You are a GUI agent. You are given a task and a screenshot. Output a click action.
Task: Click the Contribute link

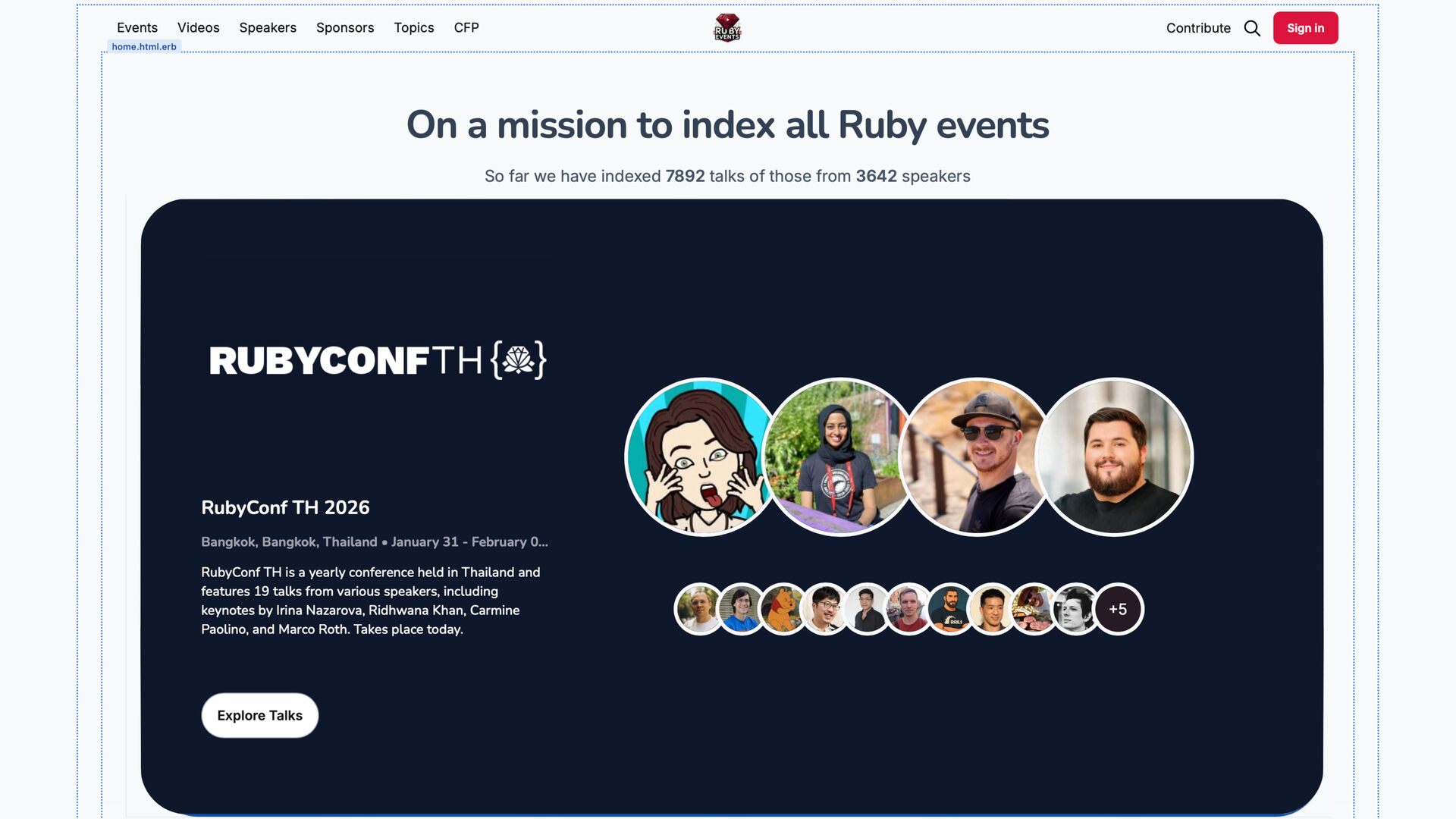click(x=1198, y=28)
